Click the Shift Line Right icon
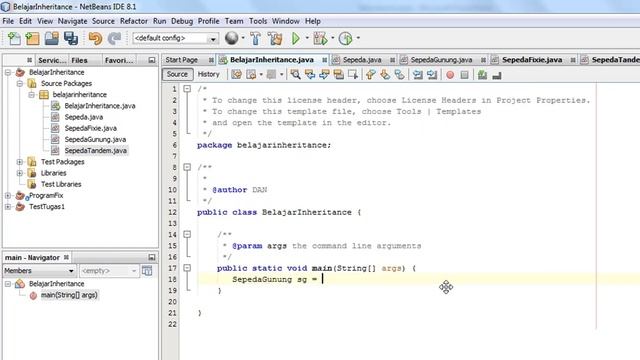Screen dimensions: 640x360 432,74
